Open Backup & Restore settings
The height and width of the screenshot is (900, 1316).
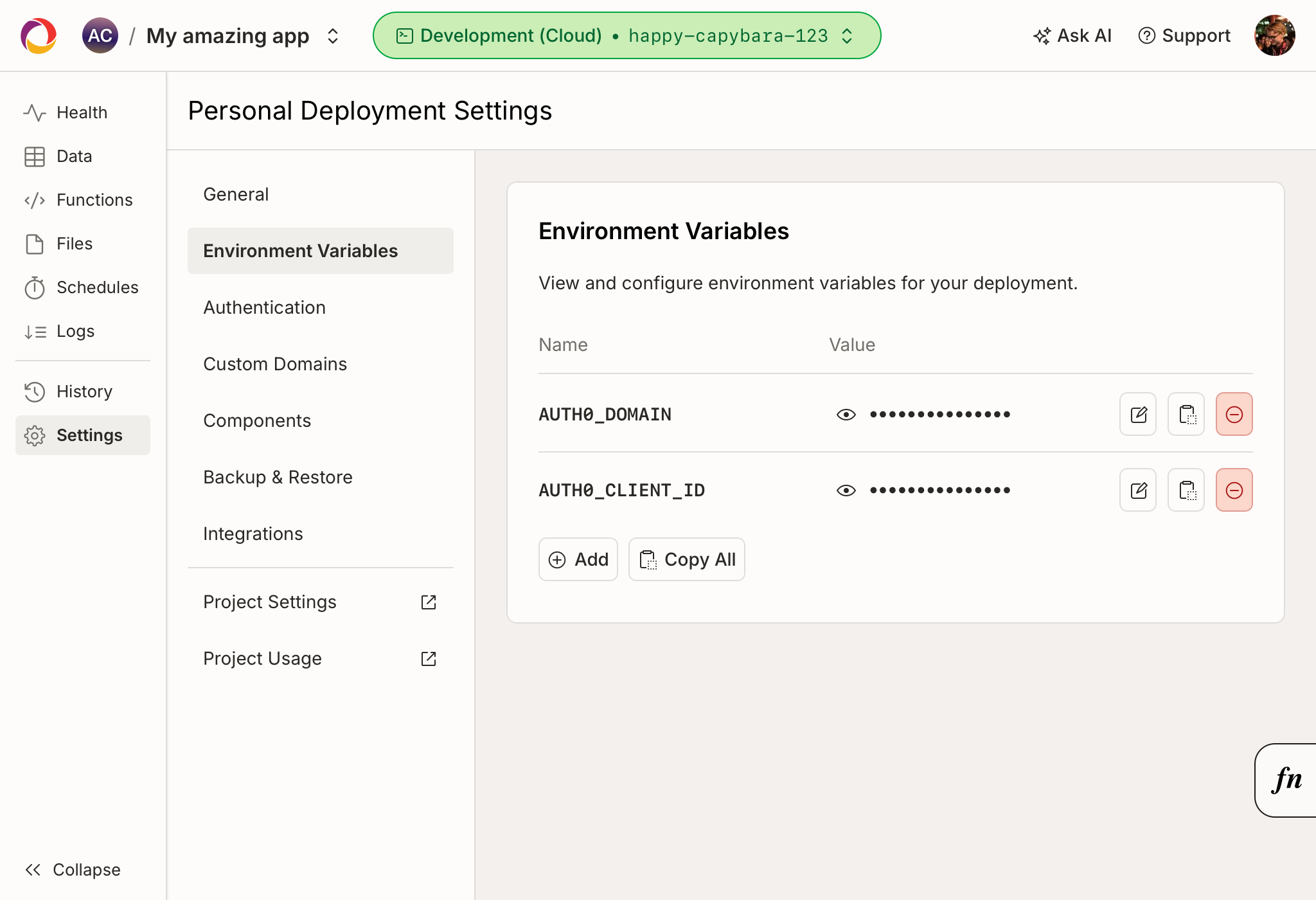coord(320,477)
